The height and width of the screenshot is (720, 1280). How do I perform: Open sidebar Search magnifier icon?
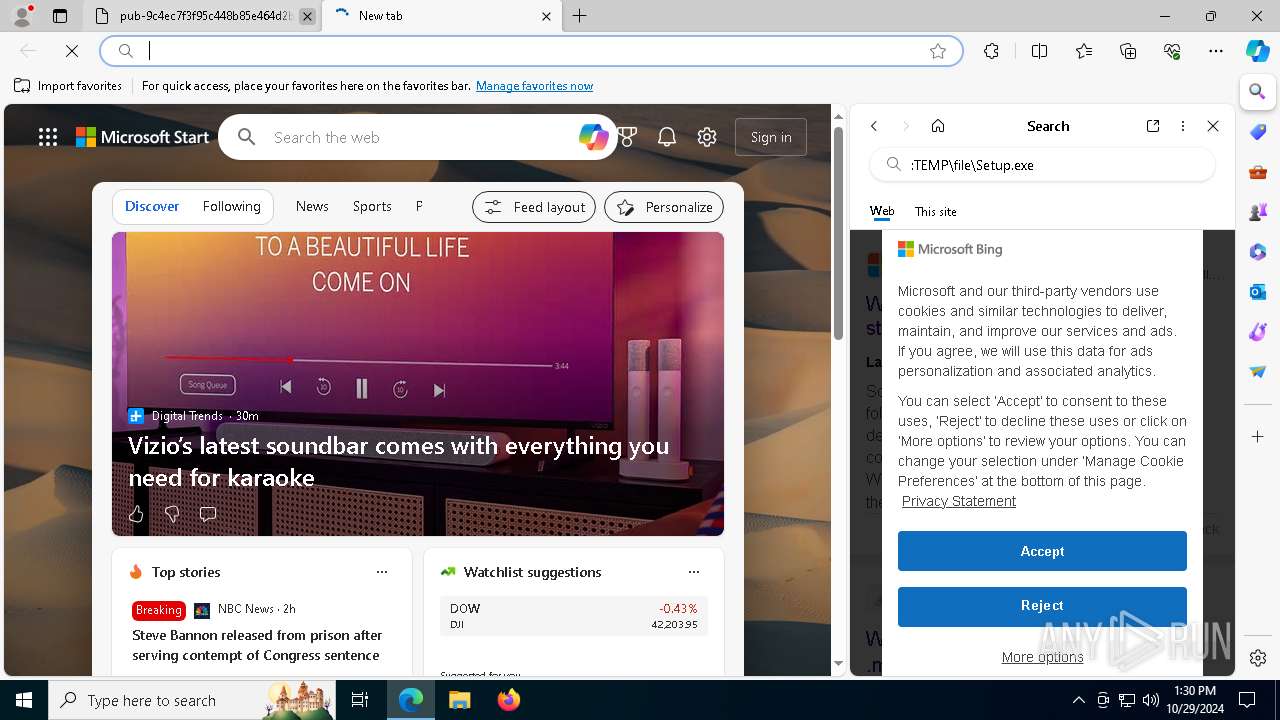(1258, 91)
